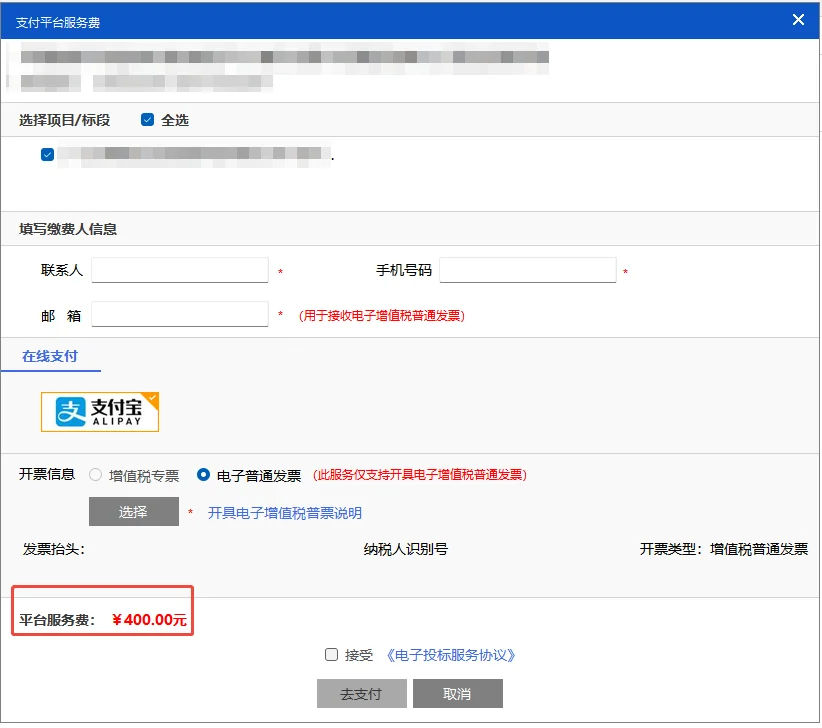Close the 支付平台服务费 payment dialog

click(797, 19)
